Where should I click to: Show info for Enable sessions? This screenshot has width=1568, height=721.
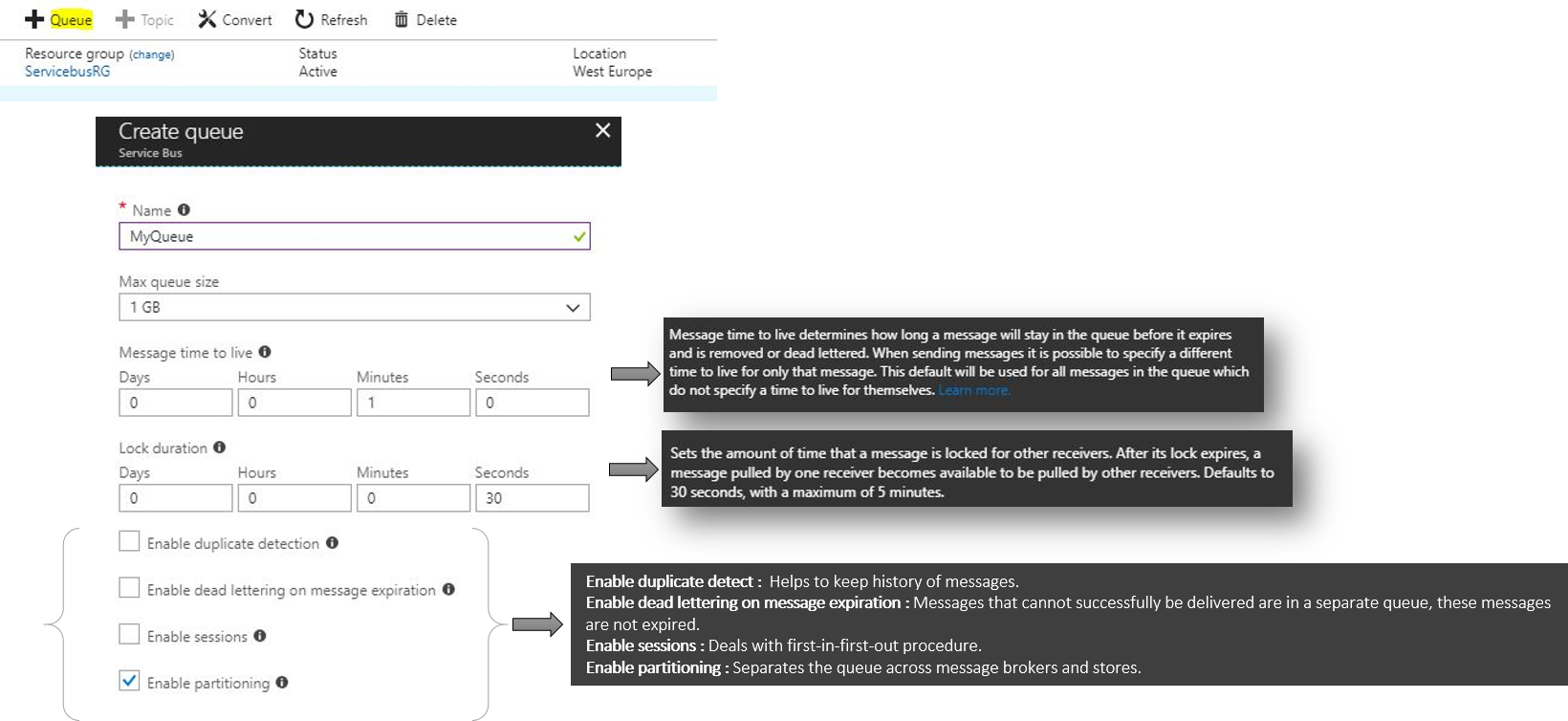(x=260, y=635)
